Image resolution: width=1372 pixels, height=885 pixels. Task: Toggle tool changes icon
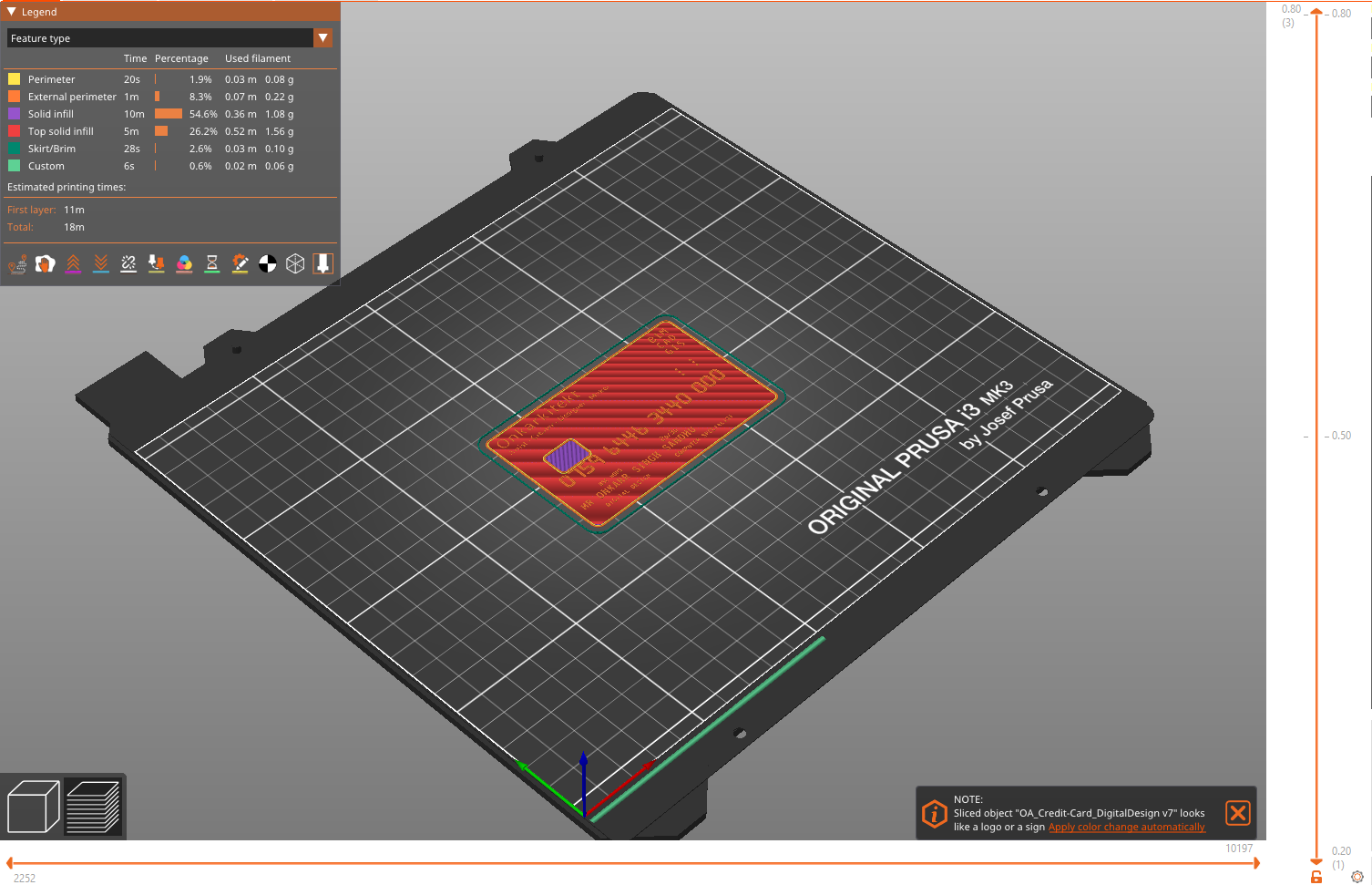[x=157, y=264]
